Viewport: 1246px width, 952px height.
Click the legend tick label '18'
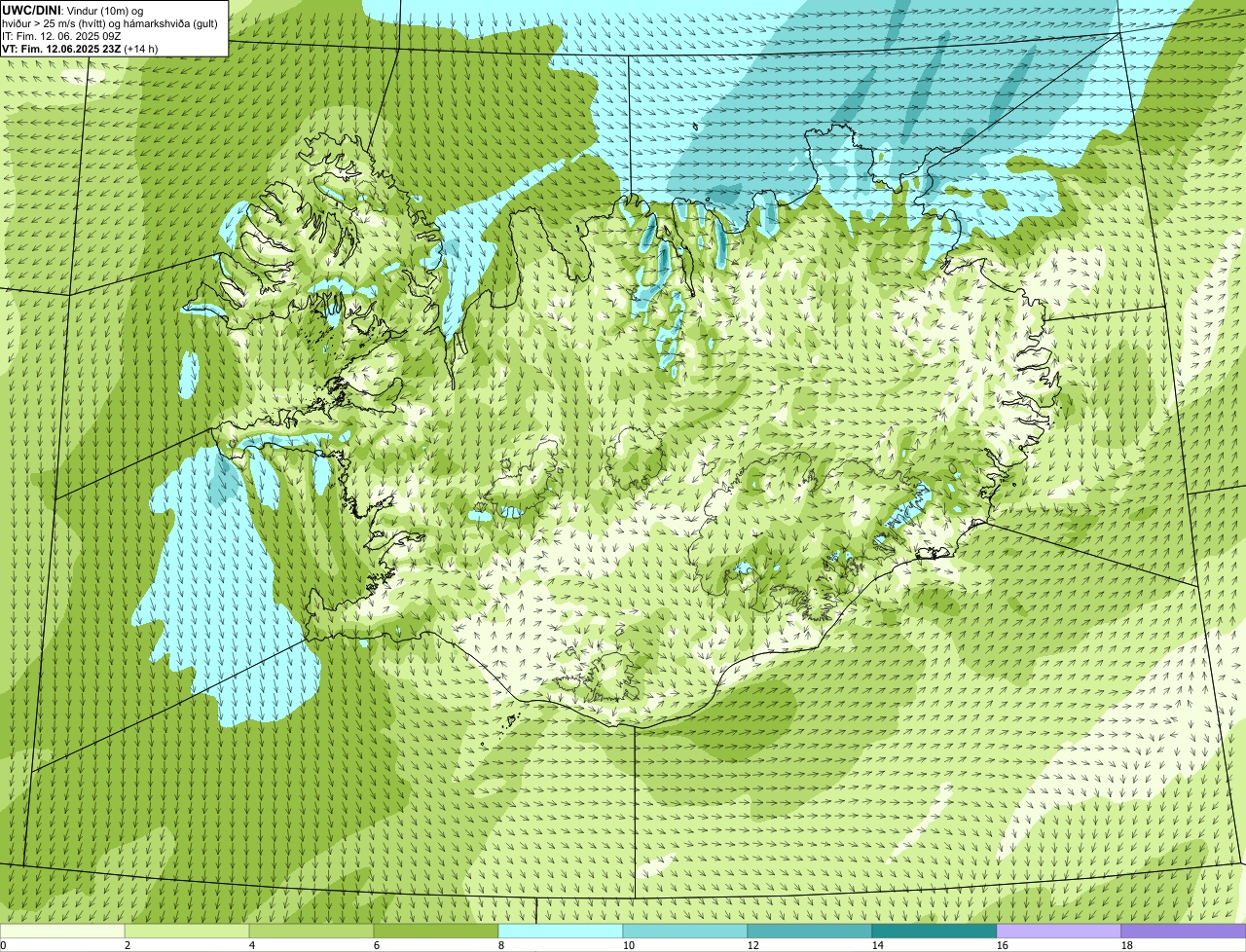[x=1127, y=945]
